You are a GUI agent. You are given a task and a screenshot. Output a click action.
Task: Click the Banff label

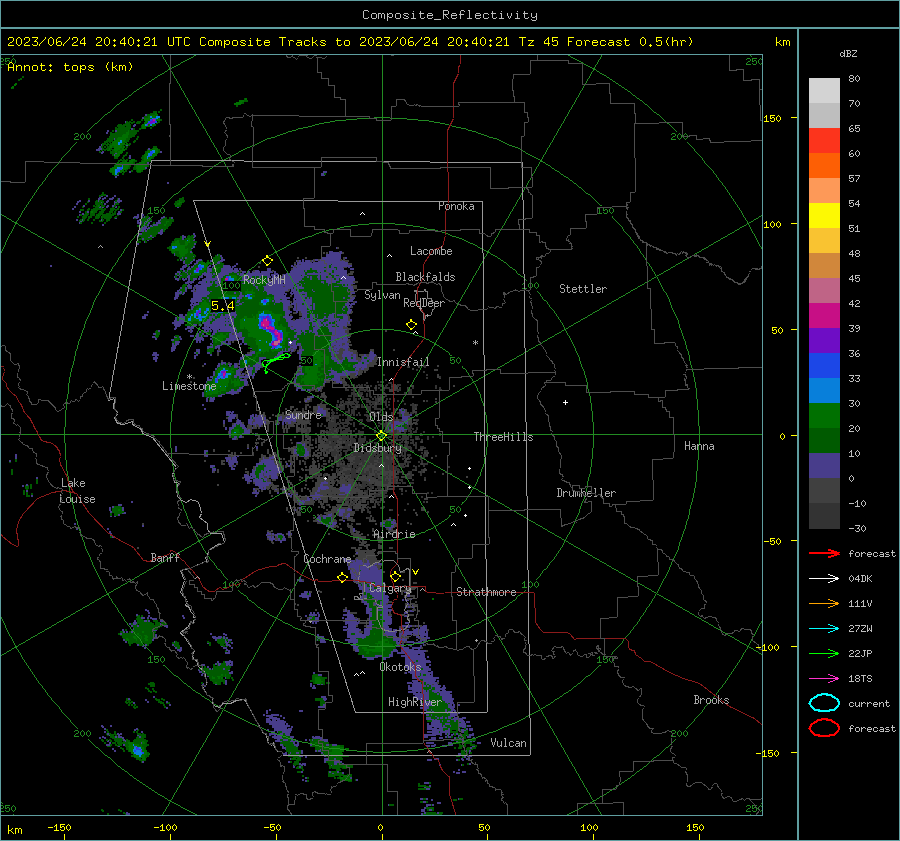point(165,557)
